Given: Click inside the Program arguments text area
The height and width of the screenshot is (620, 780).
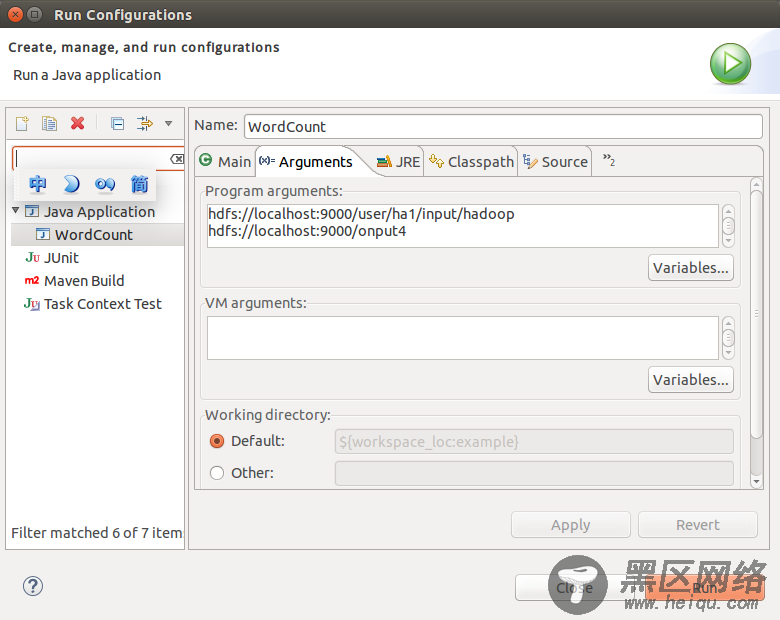Looking at the screenshot, I should click(463, 225).
